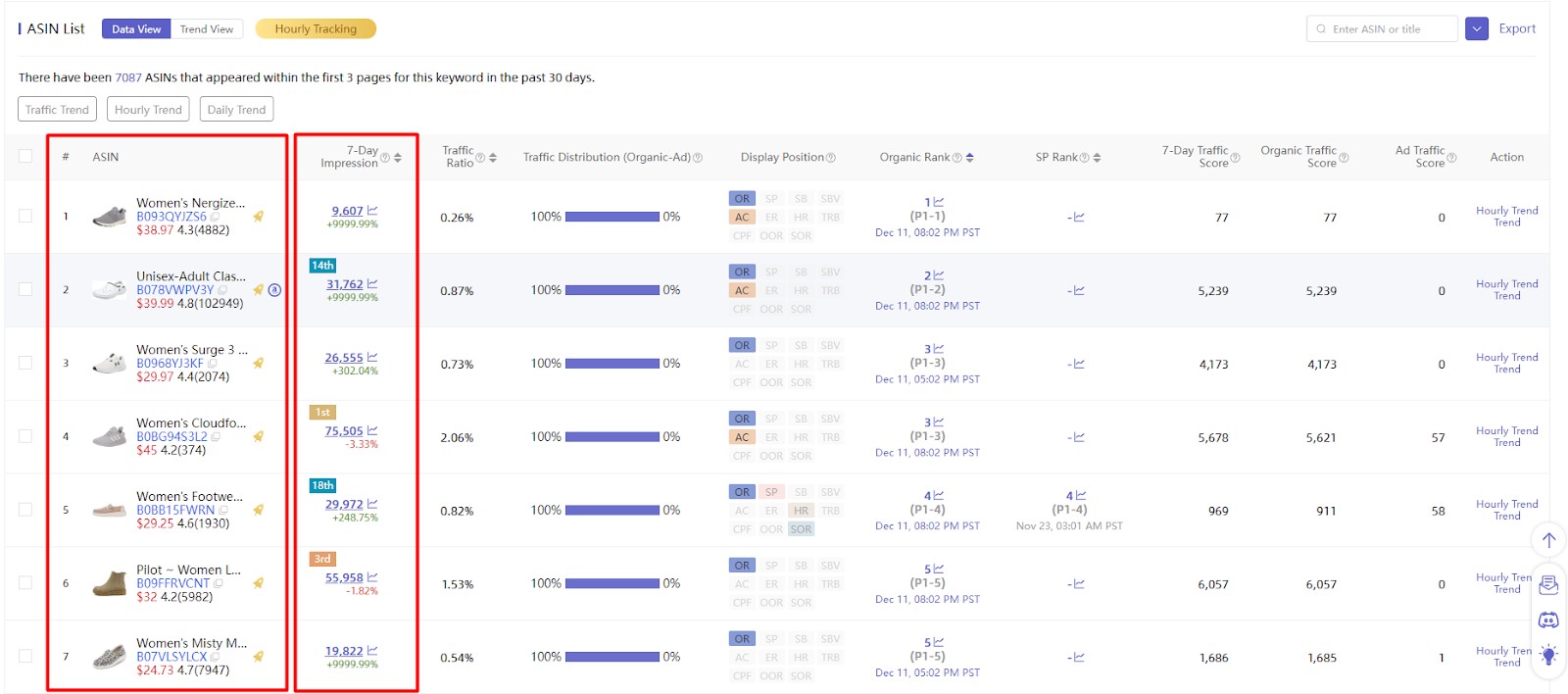Expand the dropdown next to ASIN search

[1477, 29]
